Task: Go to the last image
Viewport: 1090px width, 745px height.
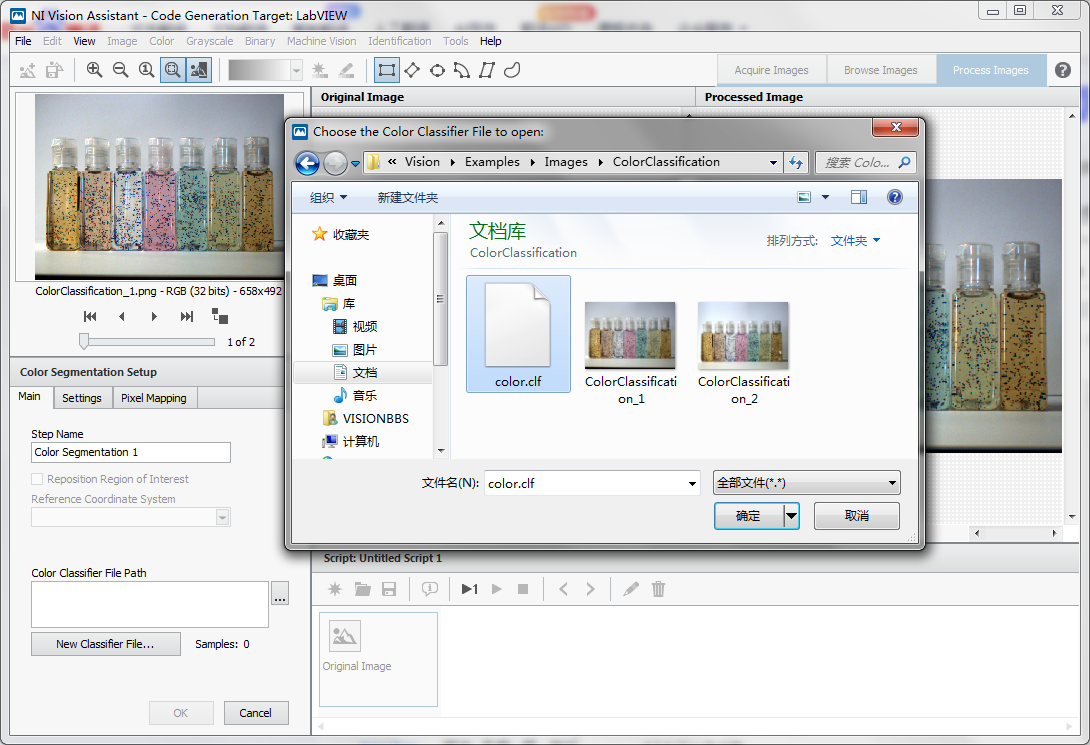Action: [x=187, y=316]
